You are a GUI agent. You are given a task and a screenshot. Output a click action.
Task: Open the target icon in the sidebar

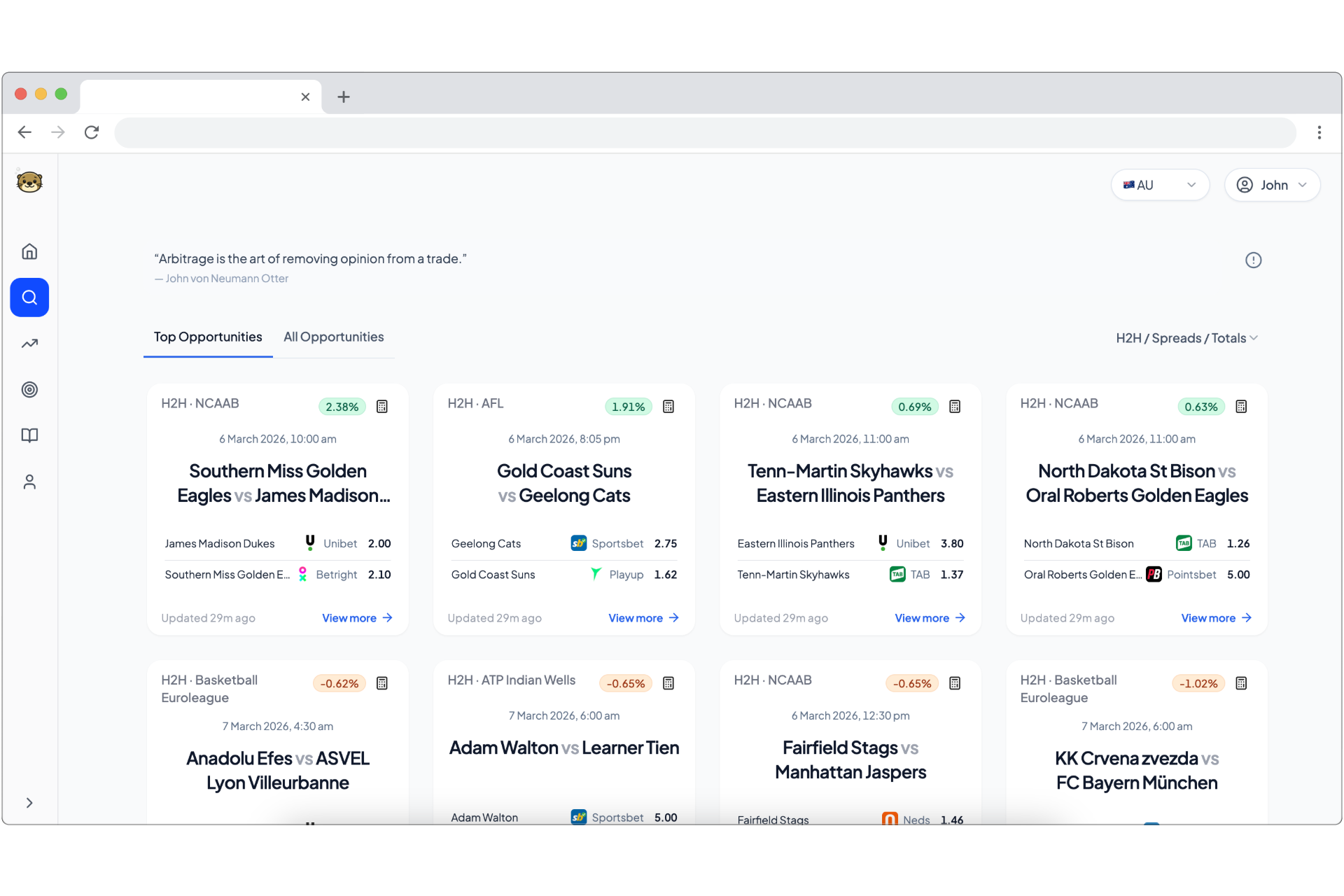click(x=29, y=389)
